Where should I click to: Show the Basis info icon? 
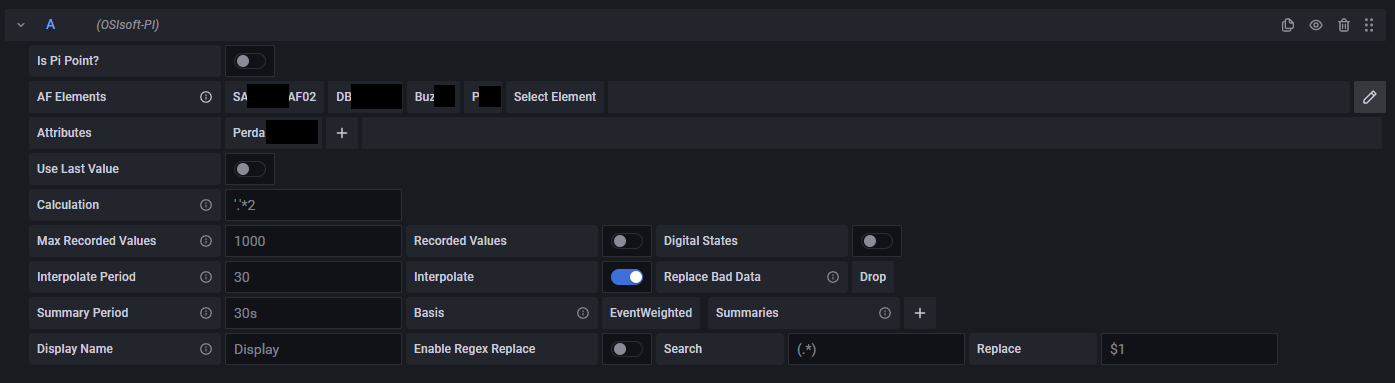tap(582, 313)
